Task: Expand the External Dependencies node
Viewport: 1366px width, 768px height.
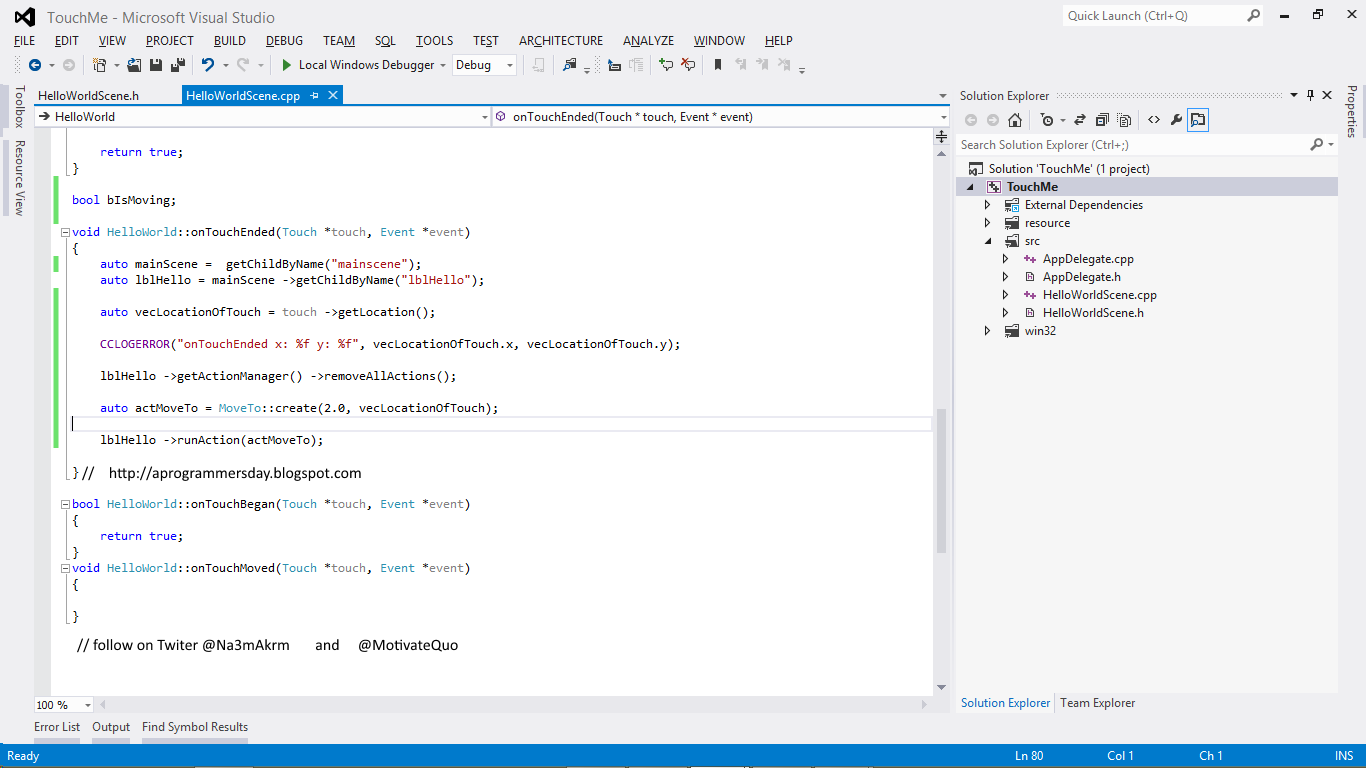Action: (988, 205)
